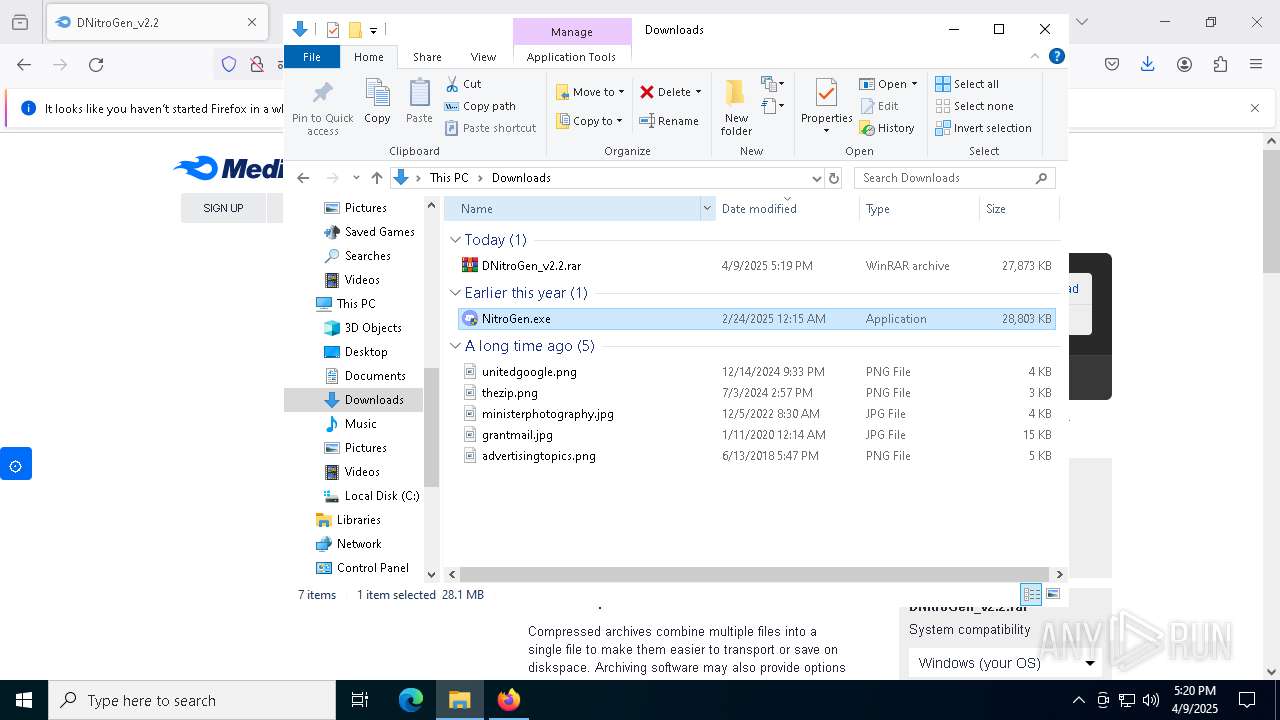The width and height of the screenshot is (1280, 720).
Task: Minimize the ribbon chevron
Action: [x=1034, y=56]
